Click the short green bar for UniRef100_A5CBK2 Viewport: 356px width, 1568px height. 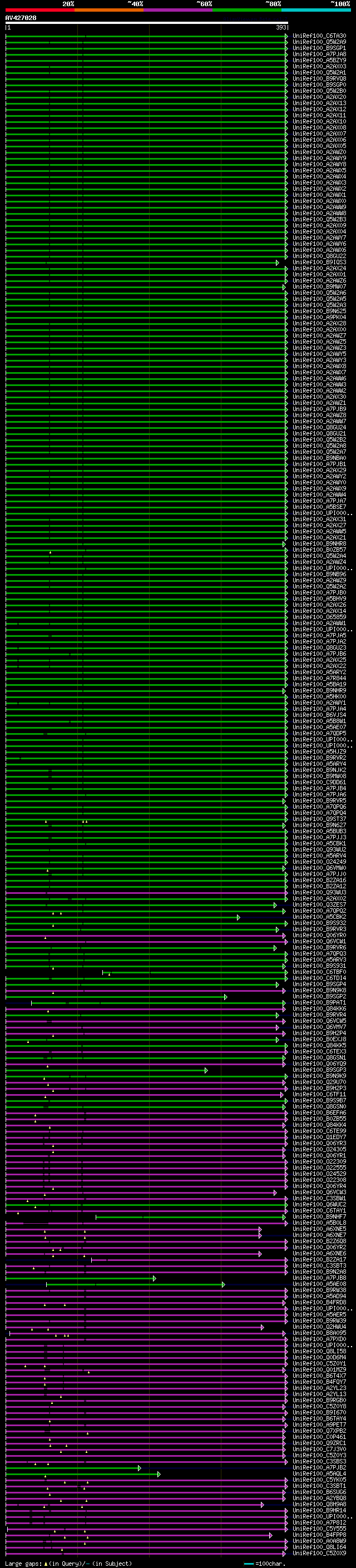[122, 917]
